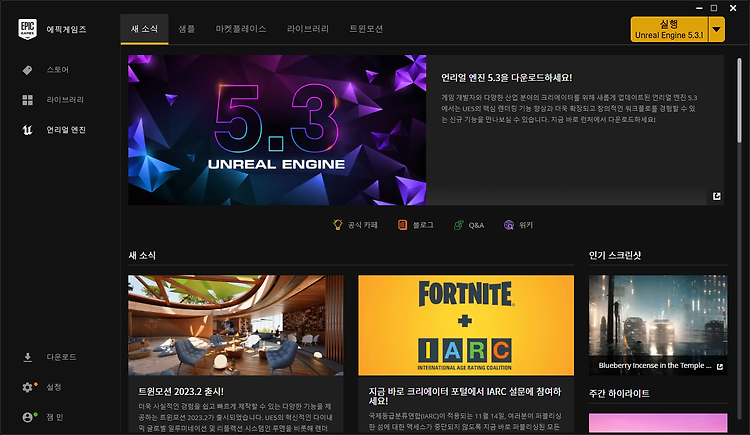The height and width of the screenshot is (435, 750).
Task: Switch to the 트윈모션 tab
Action: coord(366,29)
